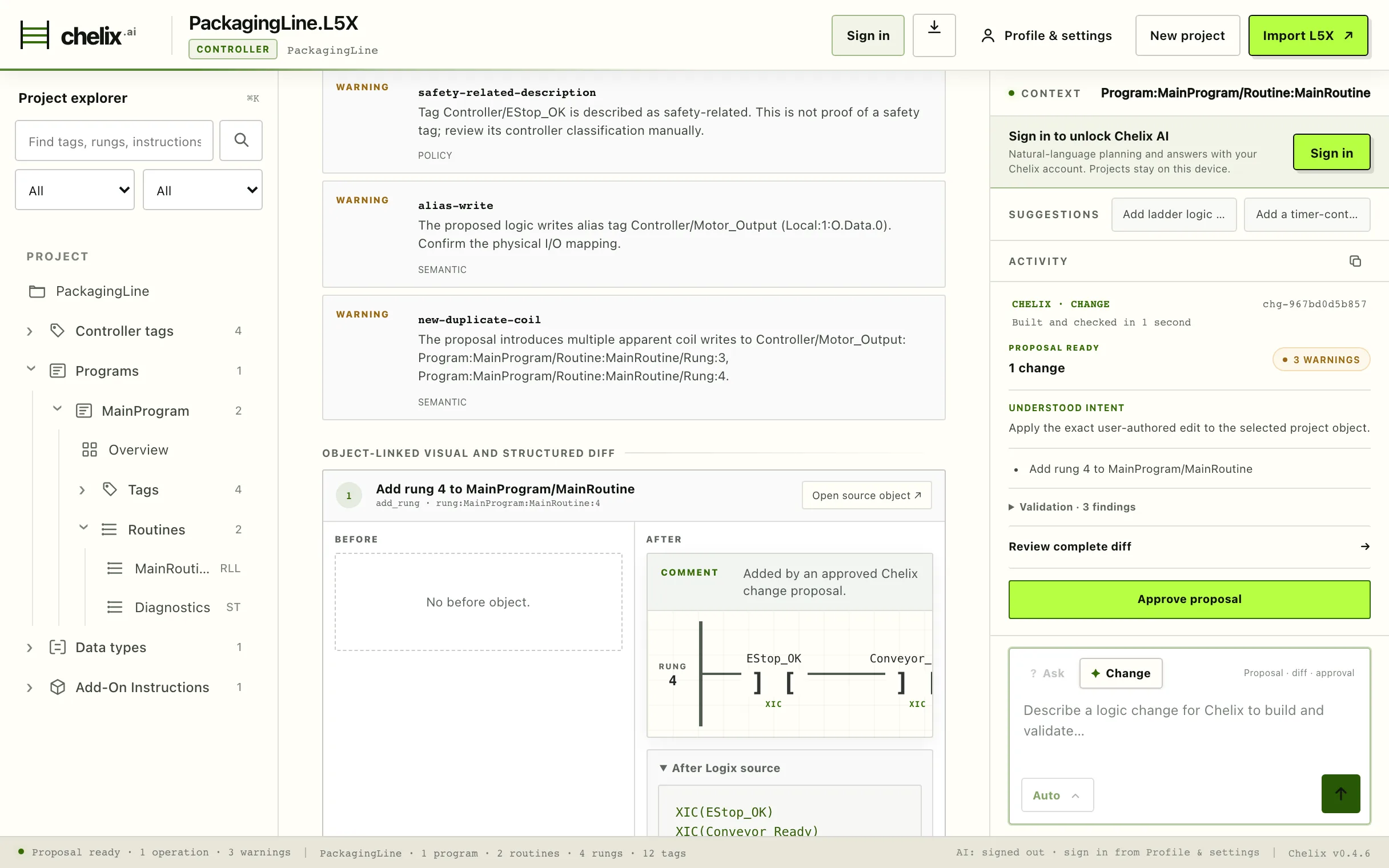This screenshot has height=868, width=1389.
Task: Click the search magnifier button
Action: [x=241, y=140]
